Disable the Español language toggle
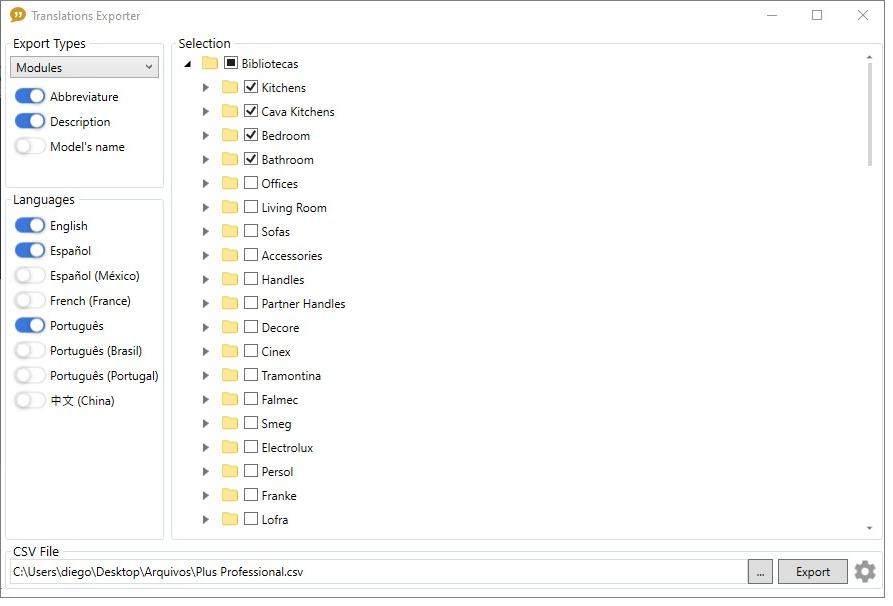Viewport: 893px width, 606px height. tap(30, 252)
